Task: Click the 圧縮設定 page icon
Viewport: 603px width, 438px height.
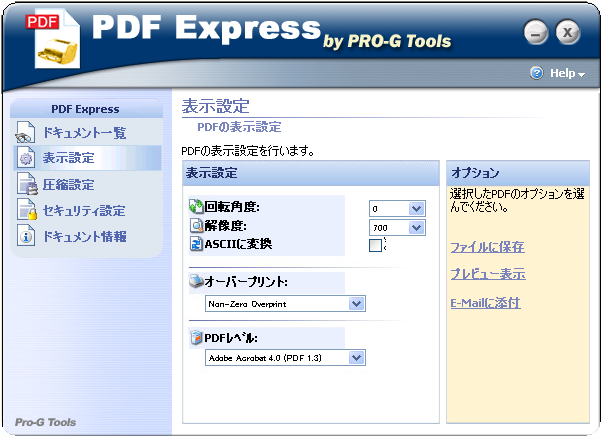Action: 27,184
